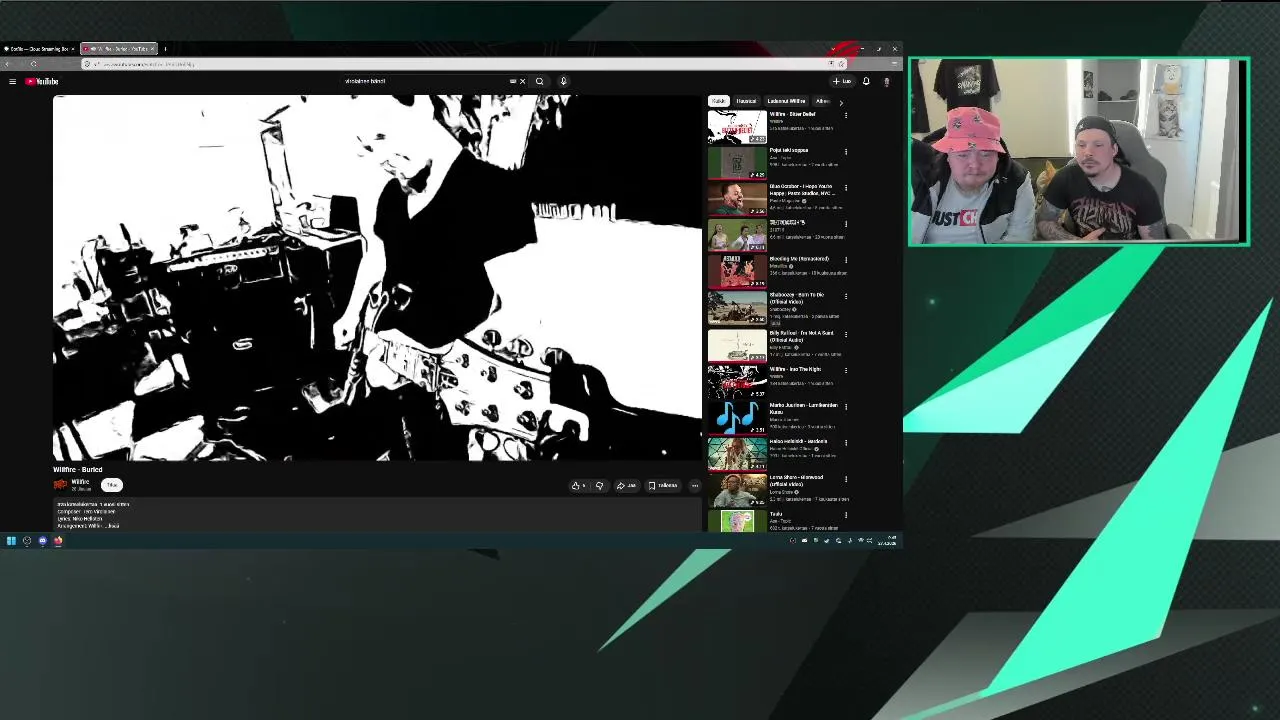Open a new browser tab

pos(165,48)
